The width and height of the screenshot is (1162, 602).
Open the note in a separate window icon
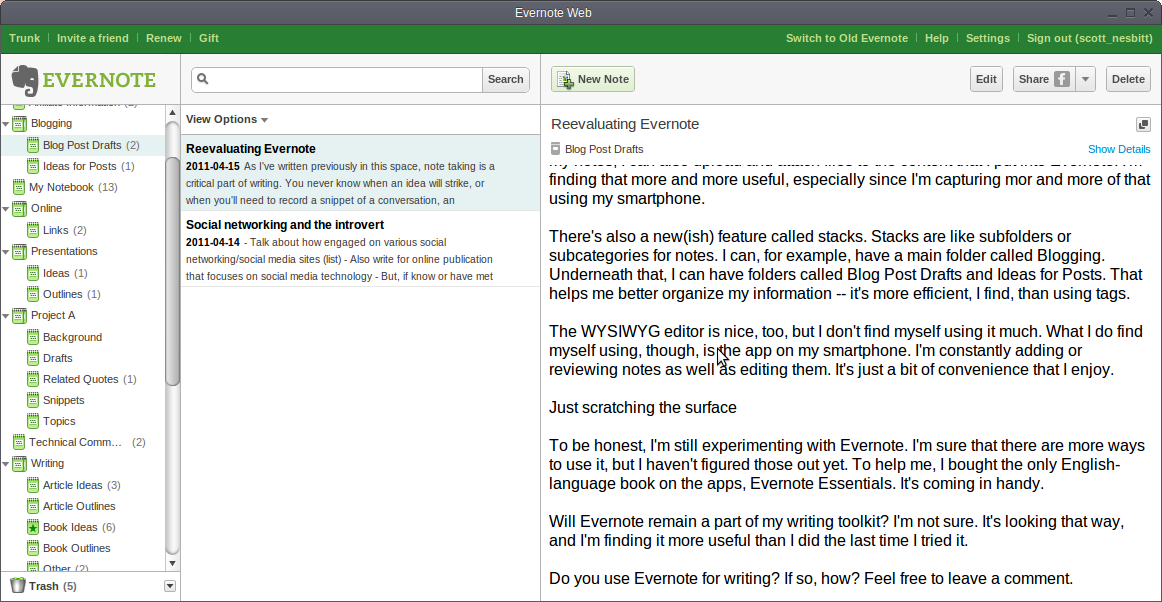1143,124
